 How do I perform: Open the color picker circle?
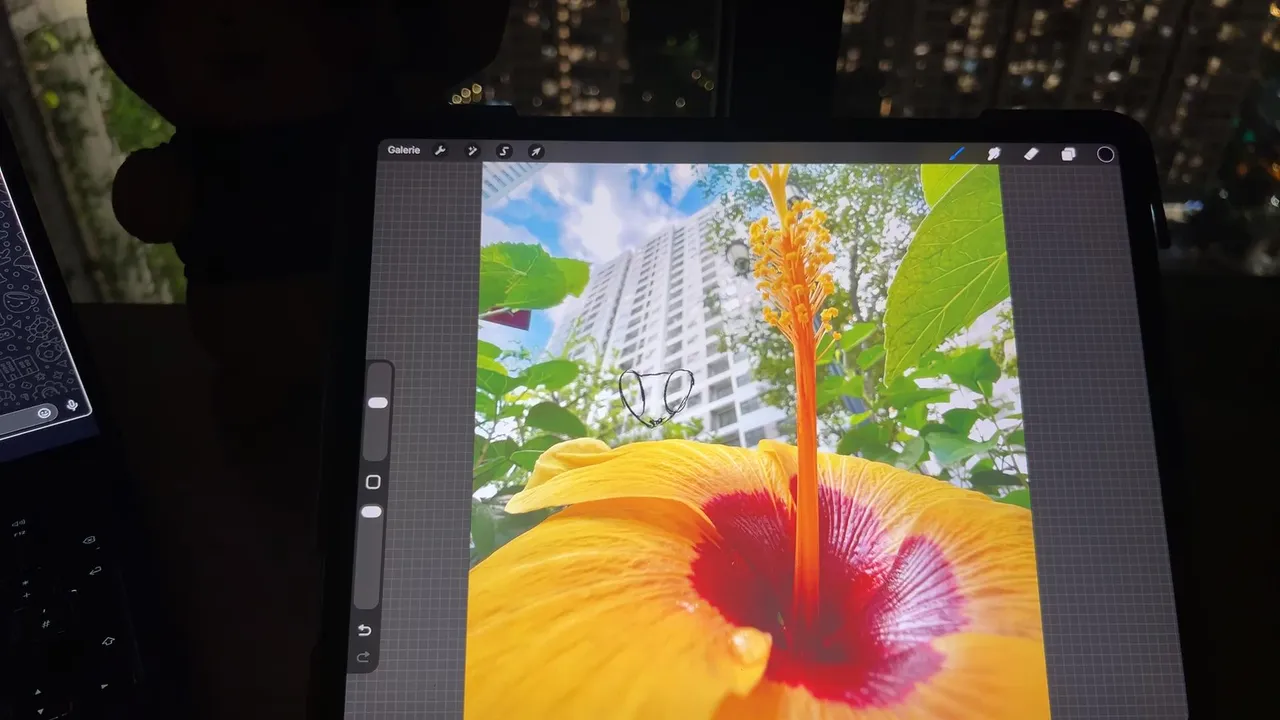coord(1105,154)
